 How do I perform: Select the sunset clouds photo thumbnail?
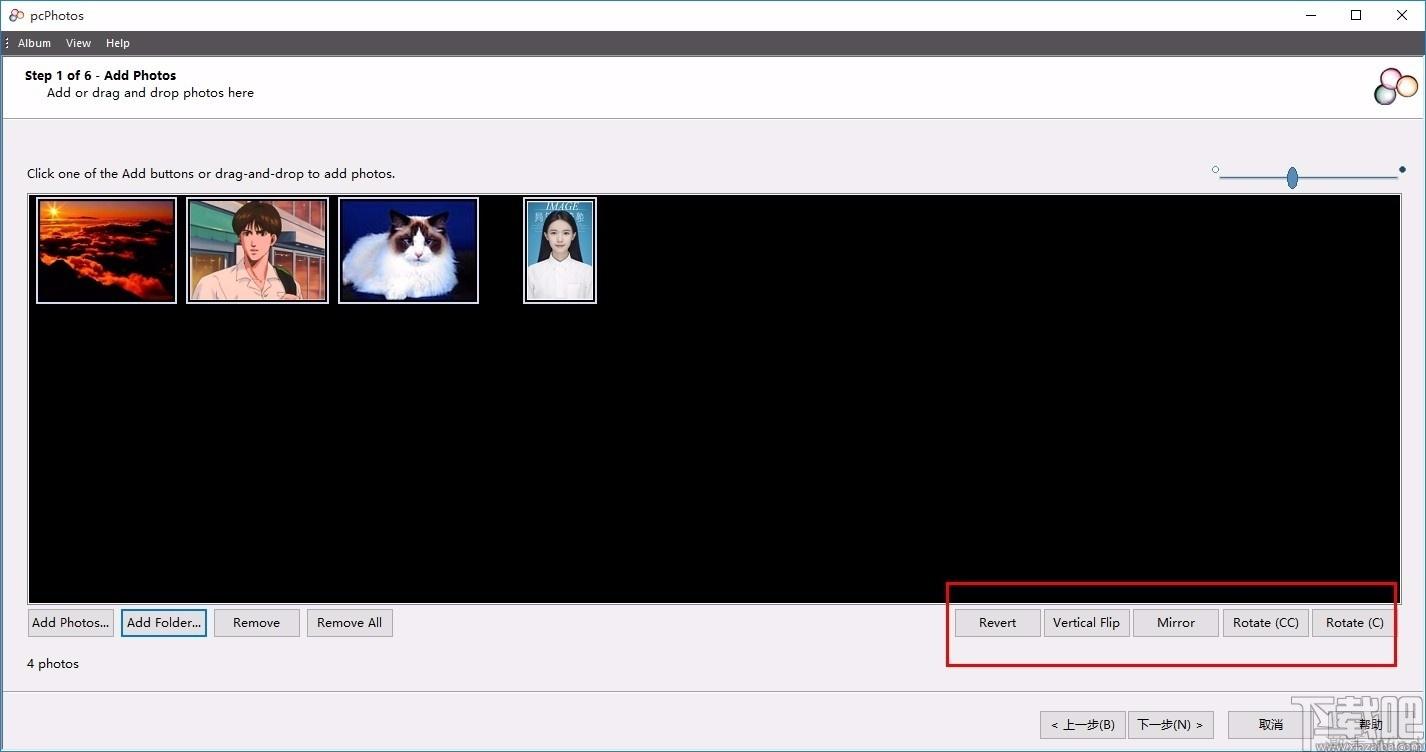click(x=106, y=250)
